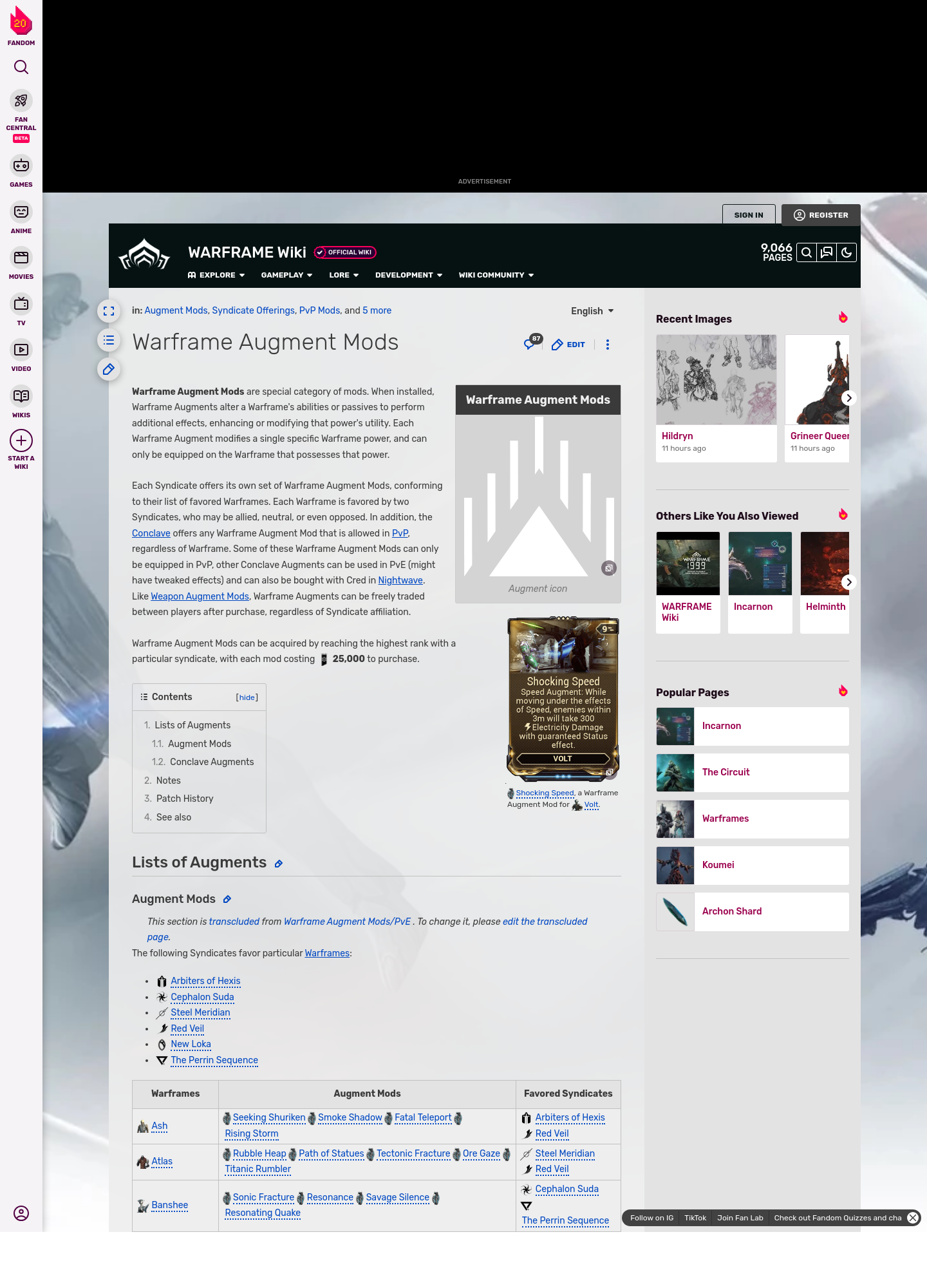Open the Seeking Shuriken mod link
927x1288 pixels.
point(269,1117)
